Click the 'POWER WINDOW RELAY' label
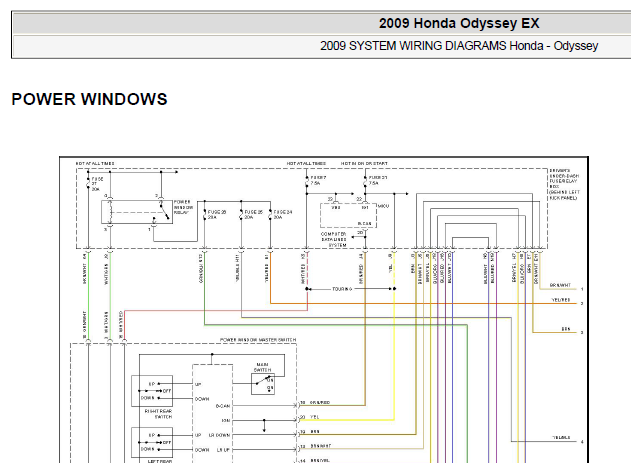The image size is (631, 463). point(183,207)
